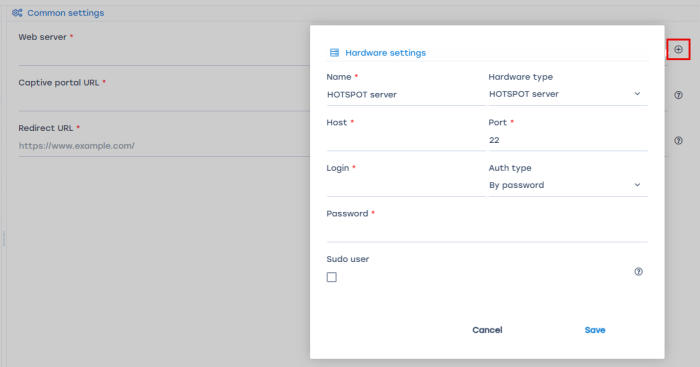
Task: Click into the Host input field
Action: click(406, 140)
